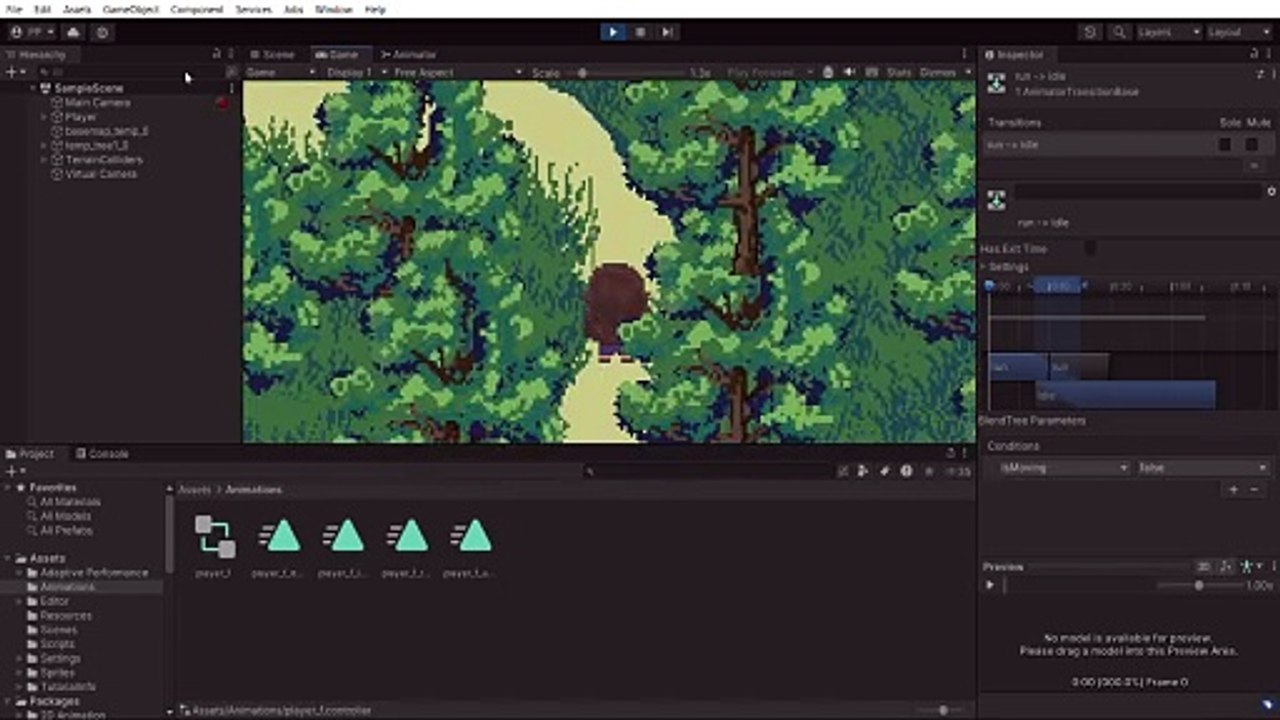The width and height of the screenshot is (1280, 720).
Task: Open the GameObject menu
Action: (131, 9)
